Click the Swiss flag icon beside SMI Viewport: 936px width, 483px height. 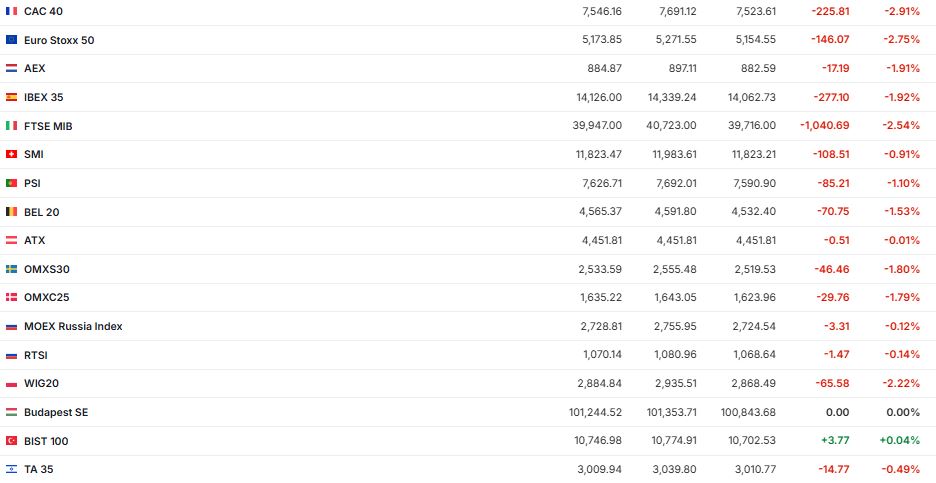point(12,155)
